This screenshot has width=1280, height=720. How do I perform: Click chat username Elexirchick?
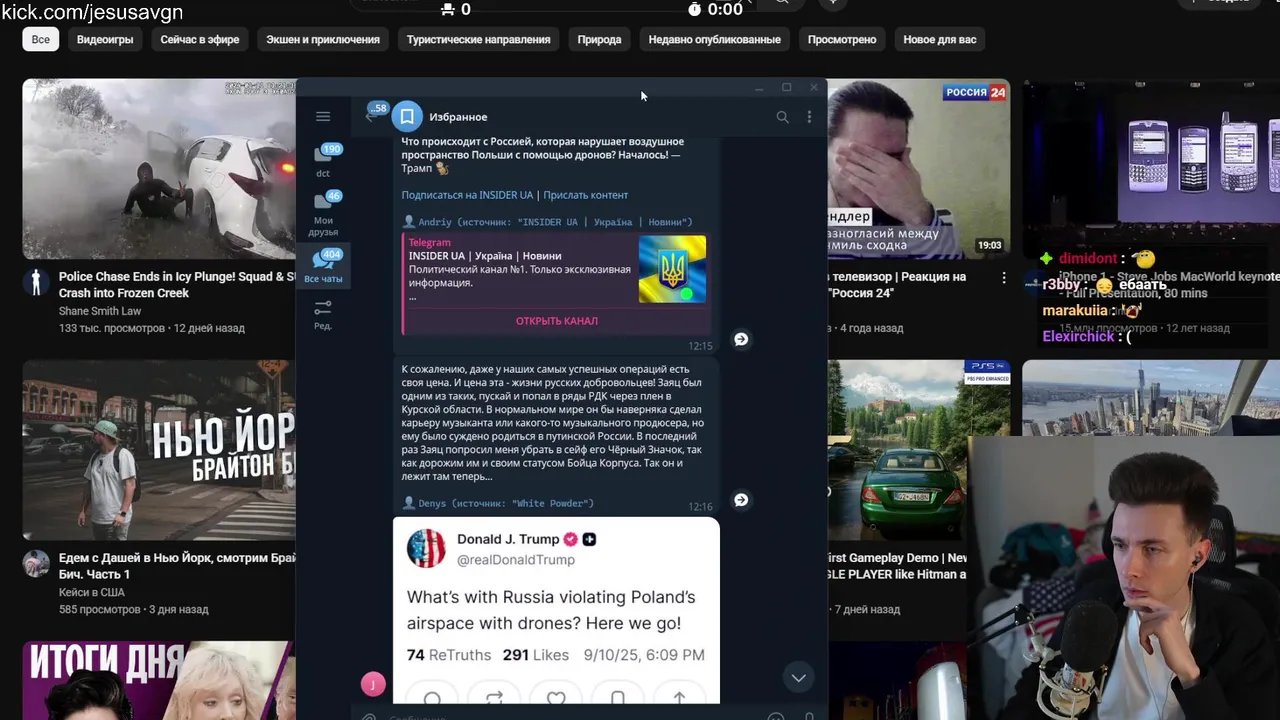click(1078, 337)
